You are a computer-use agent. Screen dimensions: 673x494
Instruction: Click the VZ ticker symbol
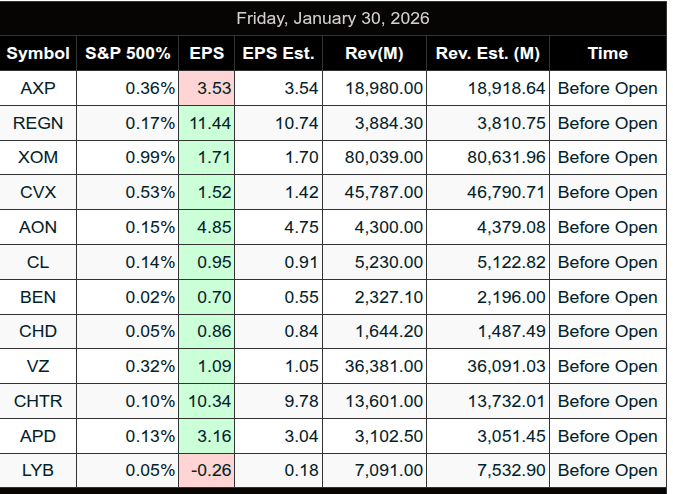[x=38, y=366]
